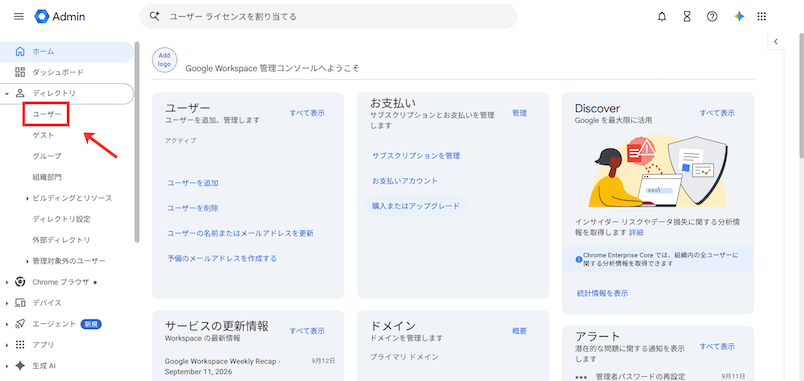Click the three dots by 管理者パスワードの再設定
Screen dimensions: 804x381
click(581, 377)
